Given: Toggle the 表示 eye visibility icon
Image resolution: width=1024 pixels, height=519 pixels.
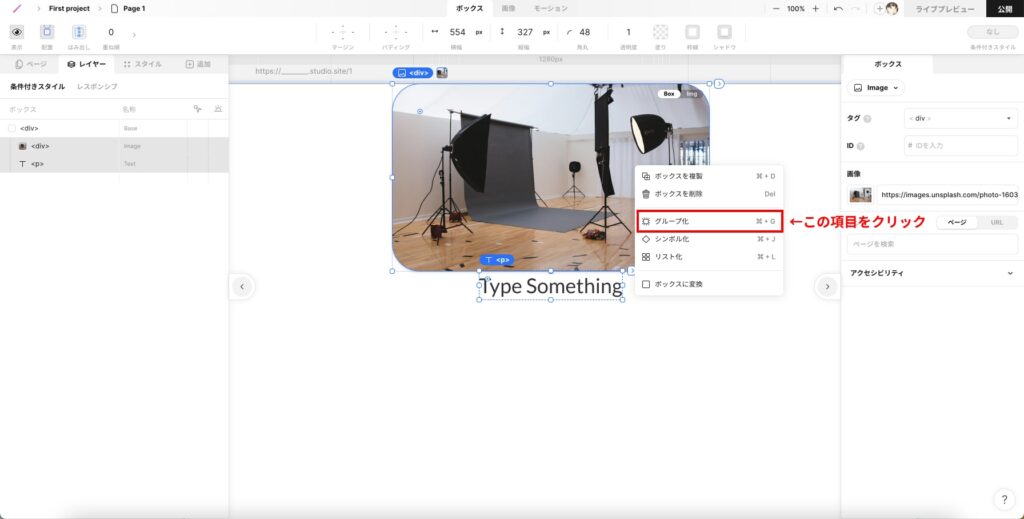Looking at the screenshot, I should point(16,32).
